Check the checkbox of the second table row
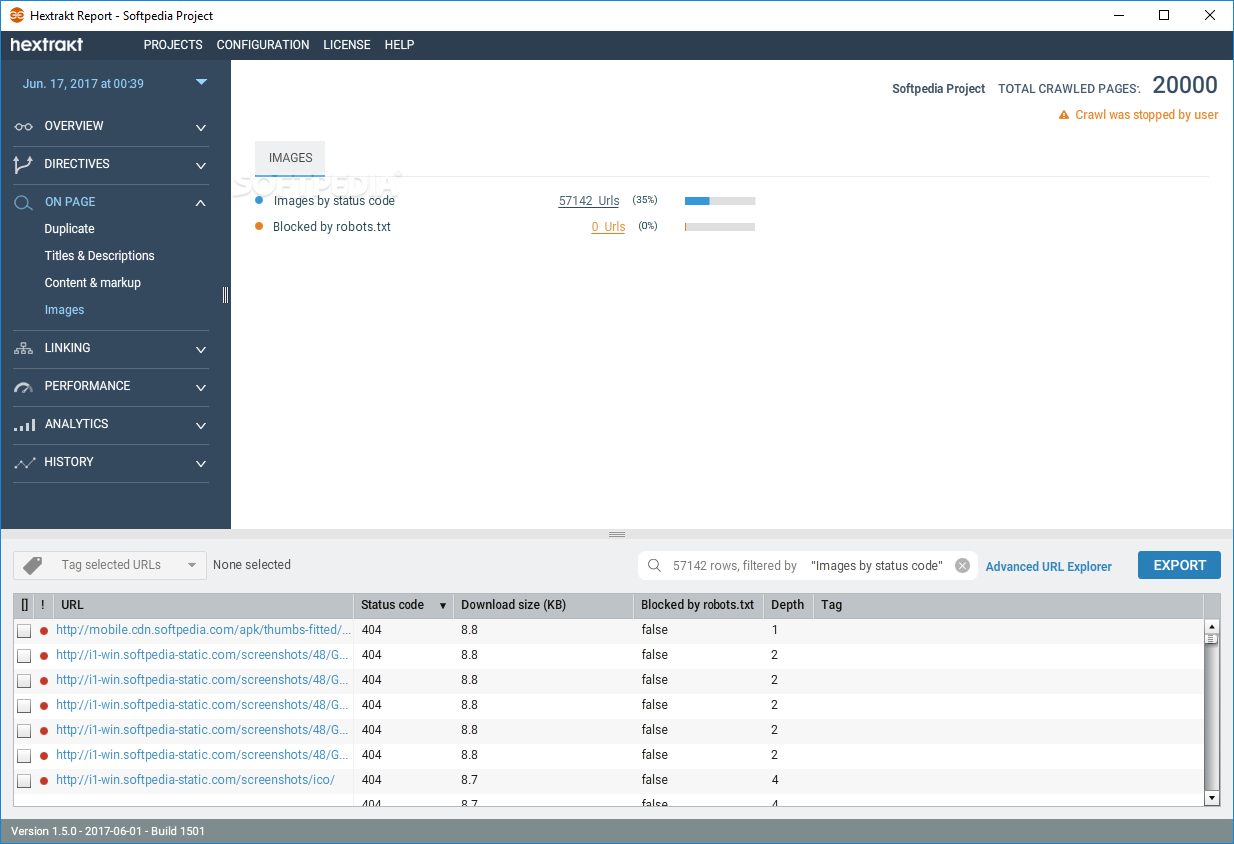1234x844 pixels. [x=24, y=656]
